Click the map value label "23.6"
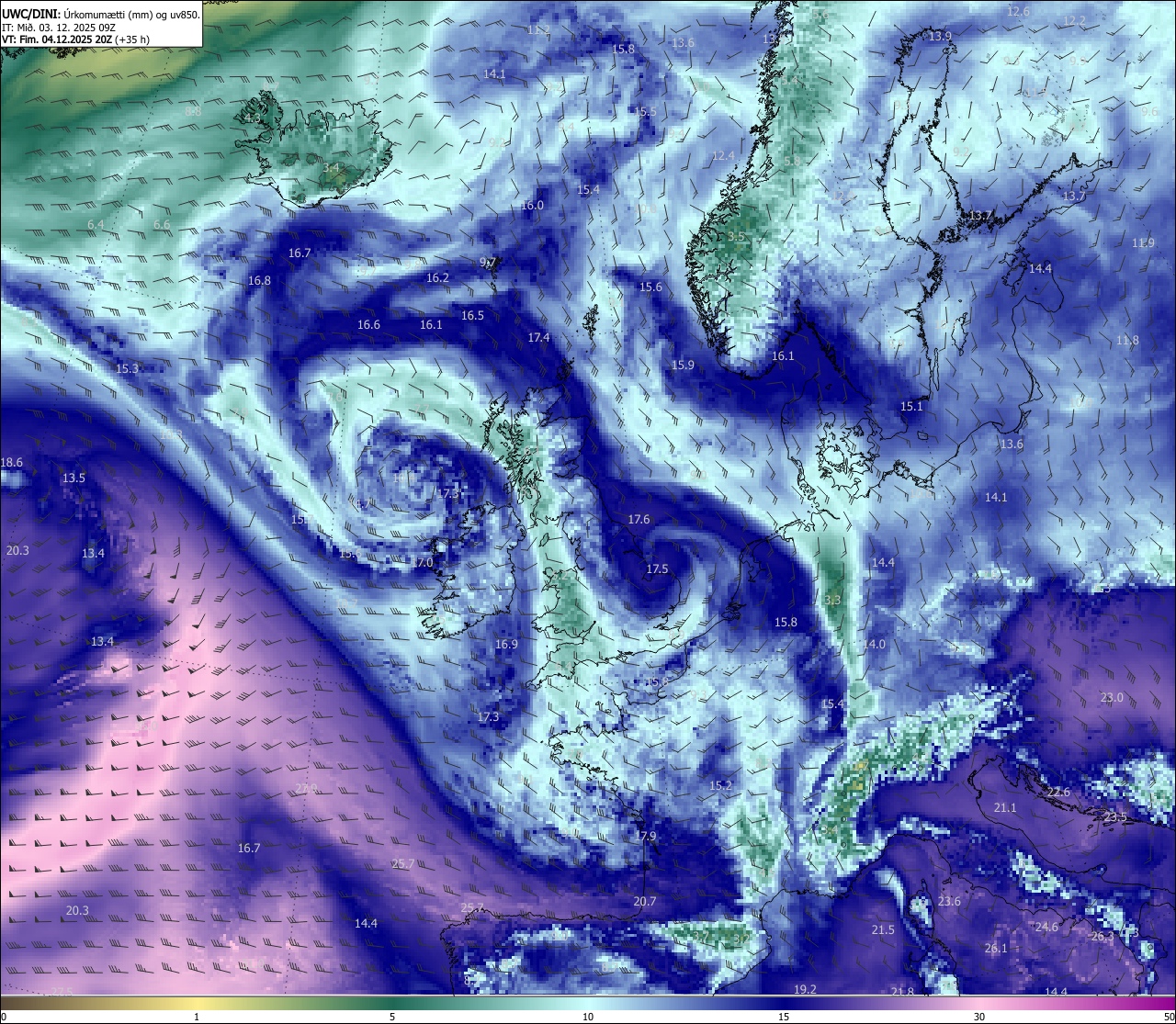Screen dimensions: 1176x1024 949,902
